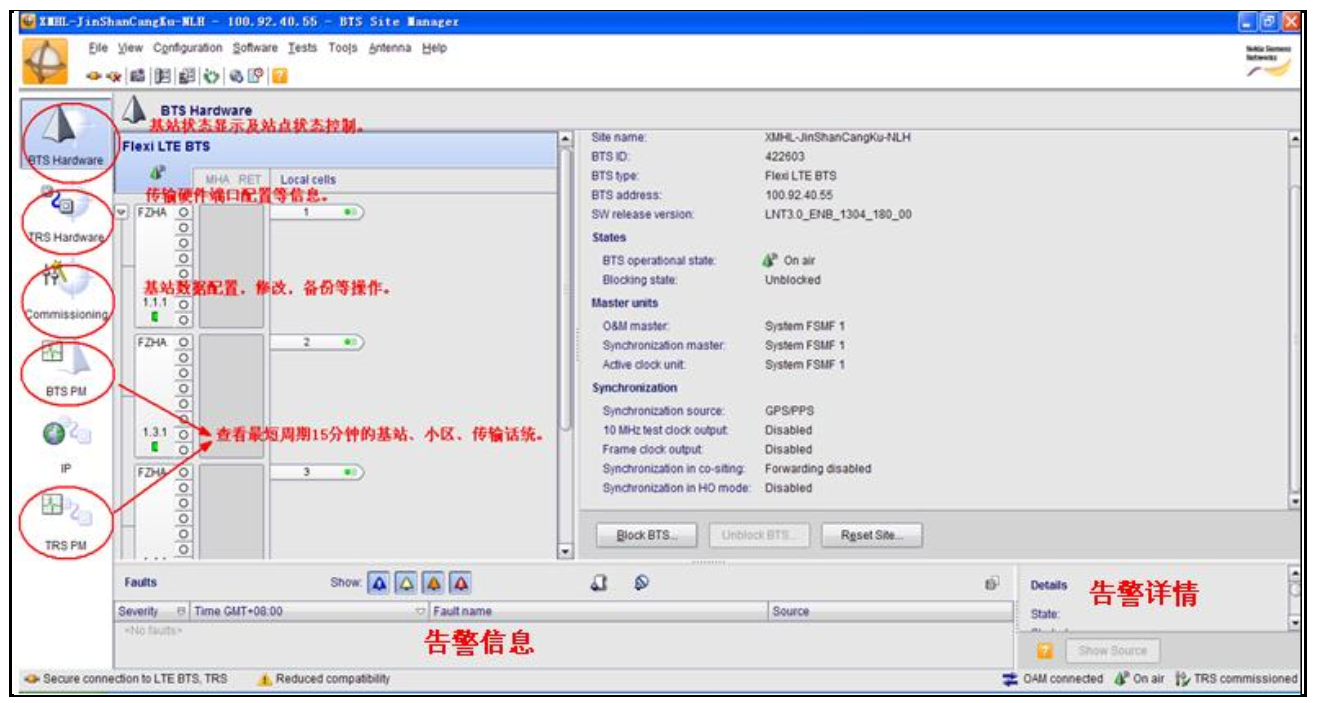
Task: Click the orange connect icon in toolbar
Action: (x=93, y=75)
